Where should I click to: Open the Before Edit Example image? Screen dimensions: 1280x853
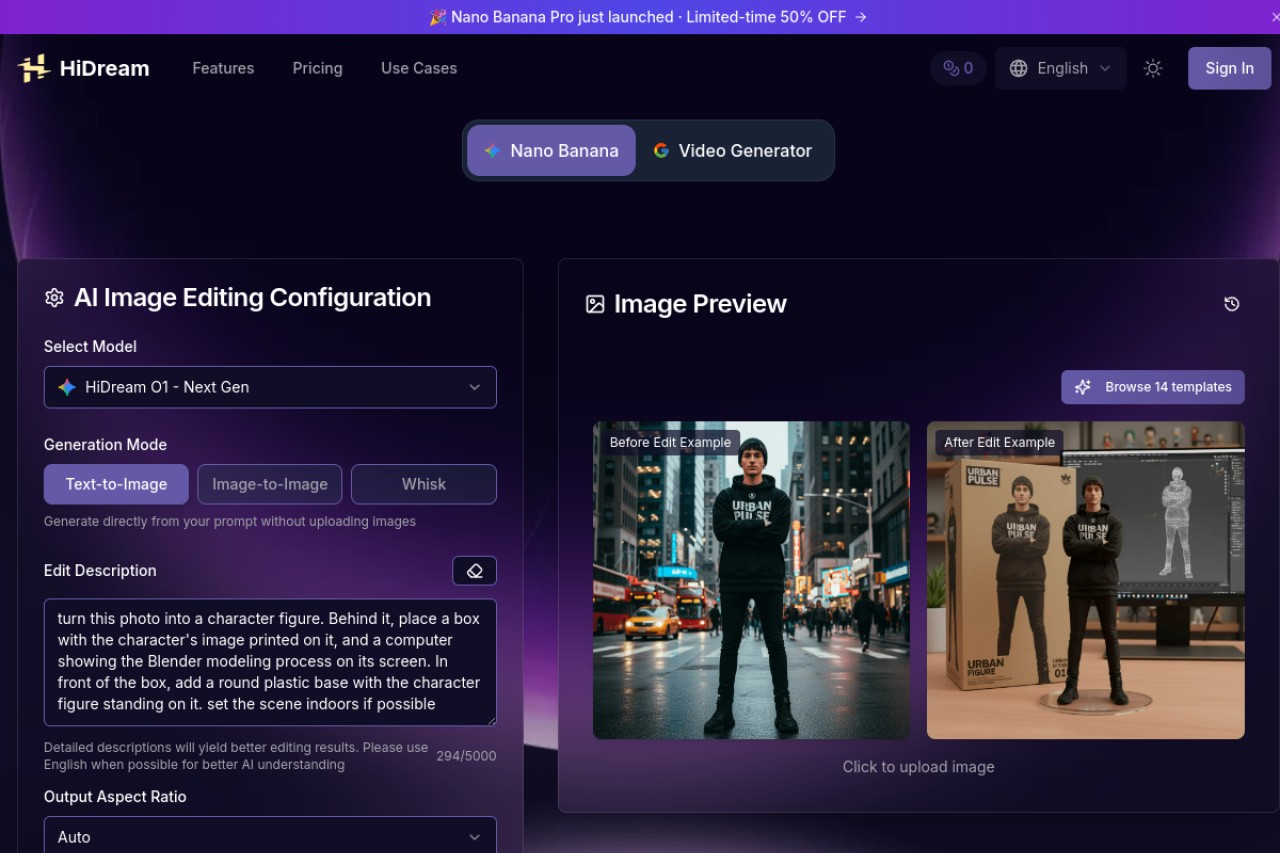pyautogui.click(x=752, y=580)
